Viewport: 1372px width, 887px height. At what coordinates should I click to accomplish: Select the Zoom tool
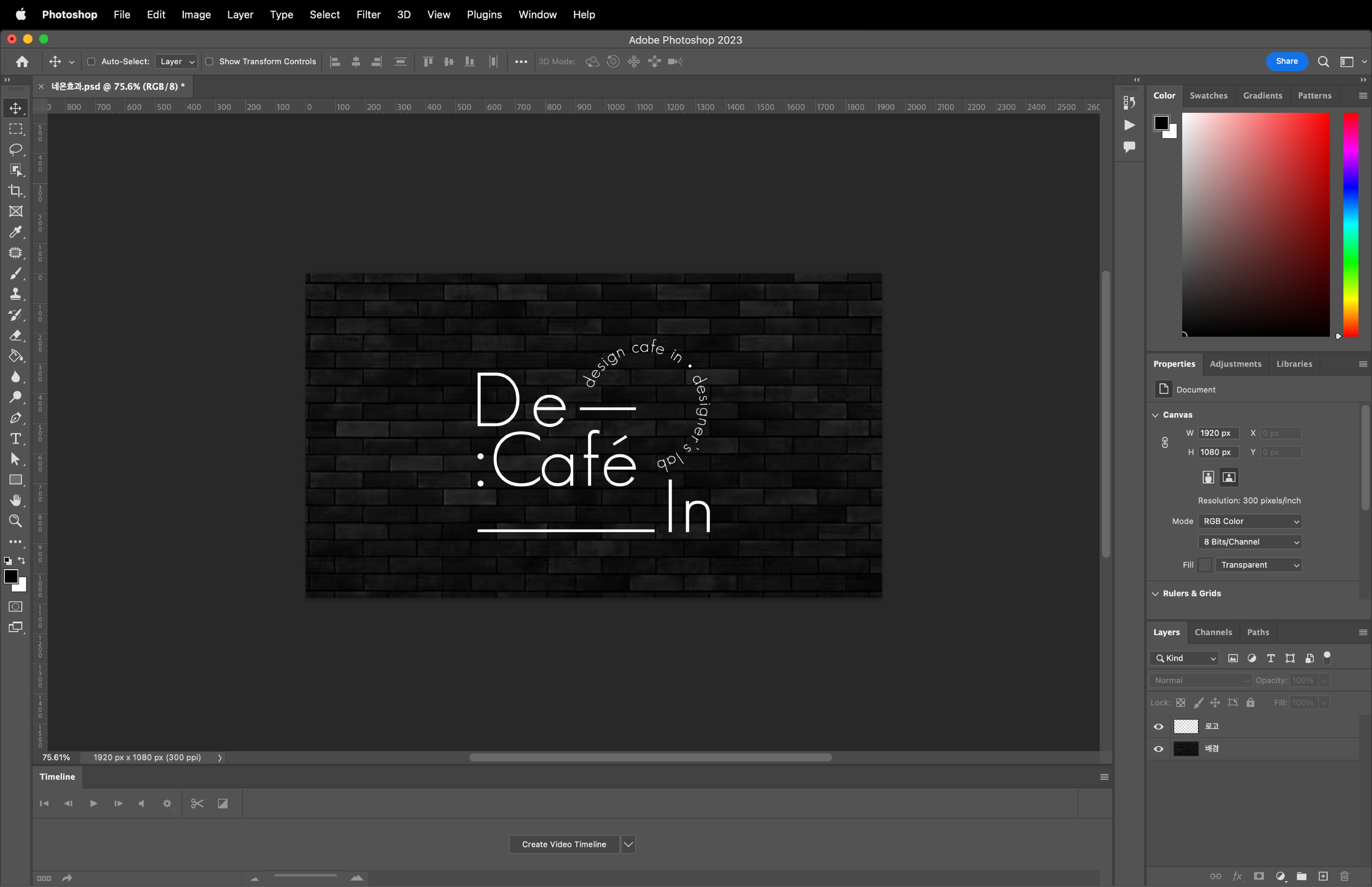point(16,521)
